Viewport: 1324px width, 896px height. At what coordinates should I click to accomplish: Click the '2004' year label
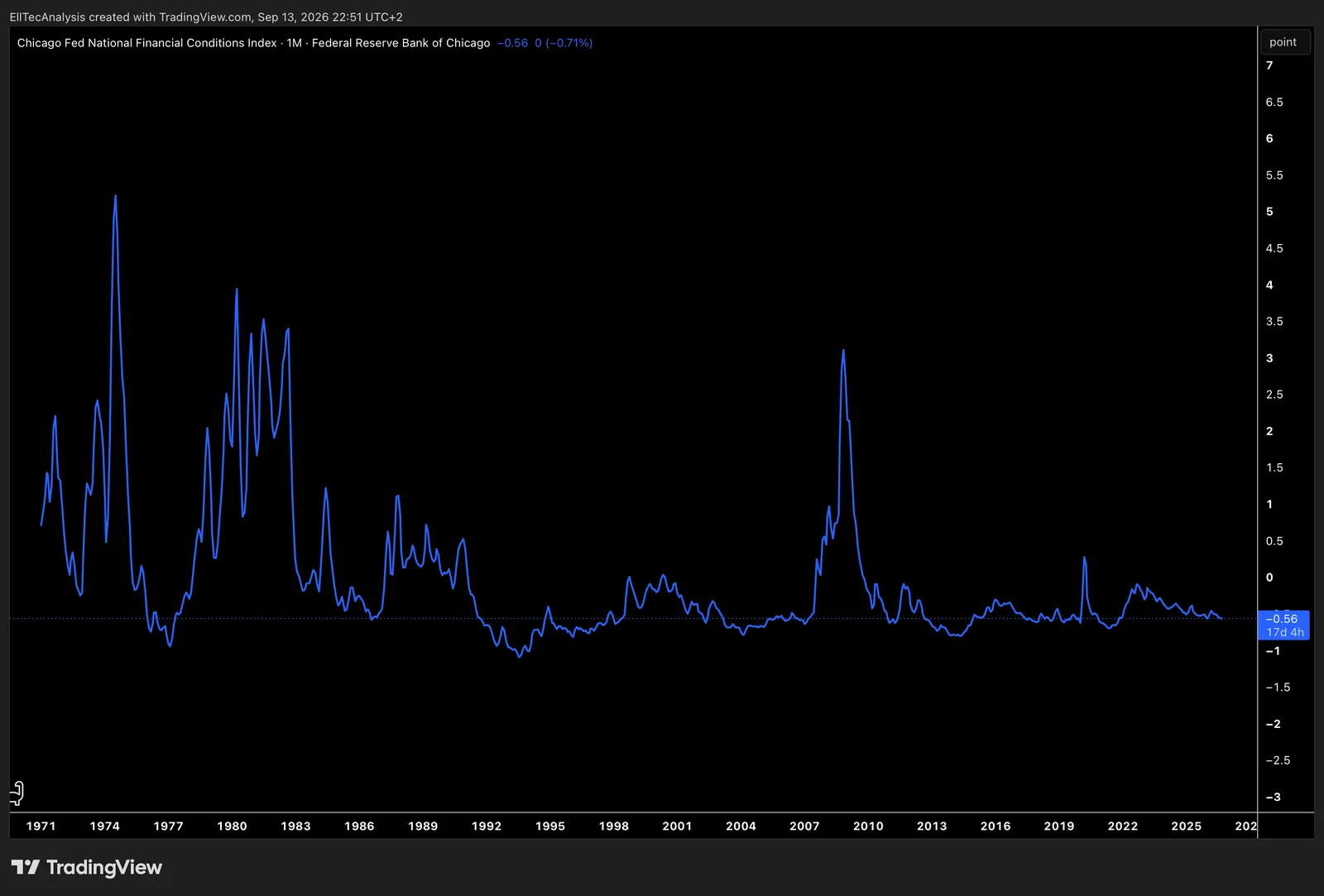point(741,826)
